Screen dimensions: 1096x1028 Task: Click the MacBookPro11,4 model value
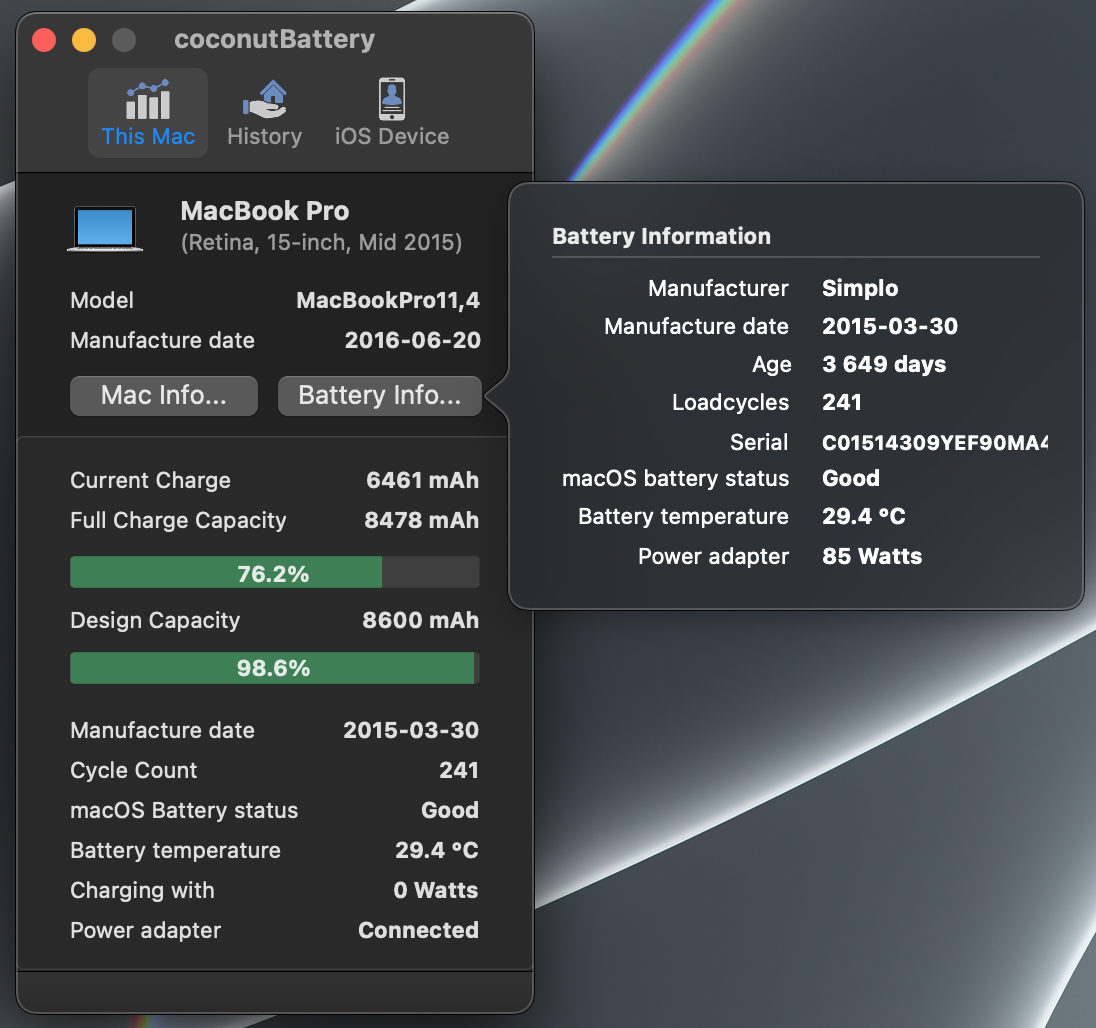[388, 301]
